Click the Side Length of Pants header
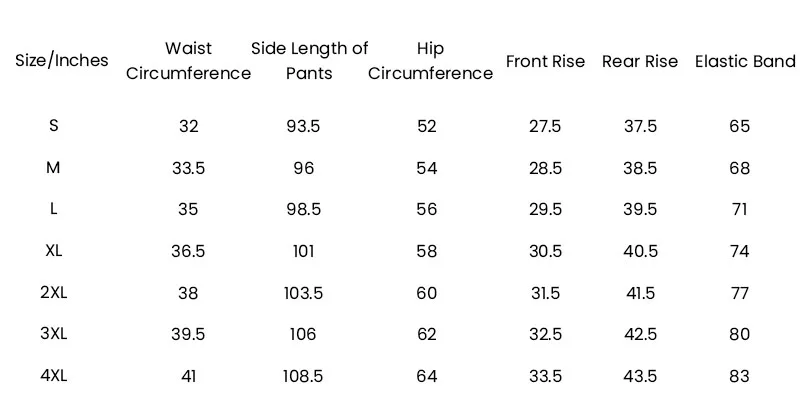Screen dimensions: 800x407 pos(309,61)
